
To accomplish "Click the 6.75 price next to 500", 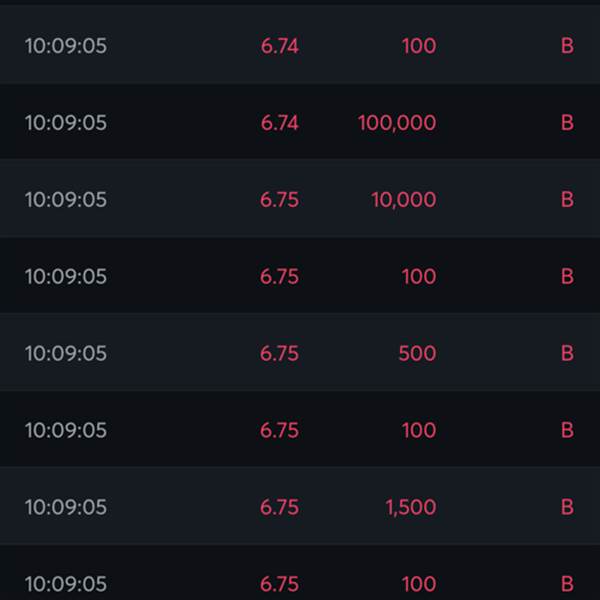I will click(x=279, y=353).
